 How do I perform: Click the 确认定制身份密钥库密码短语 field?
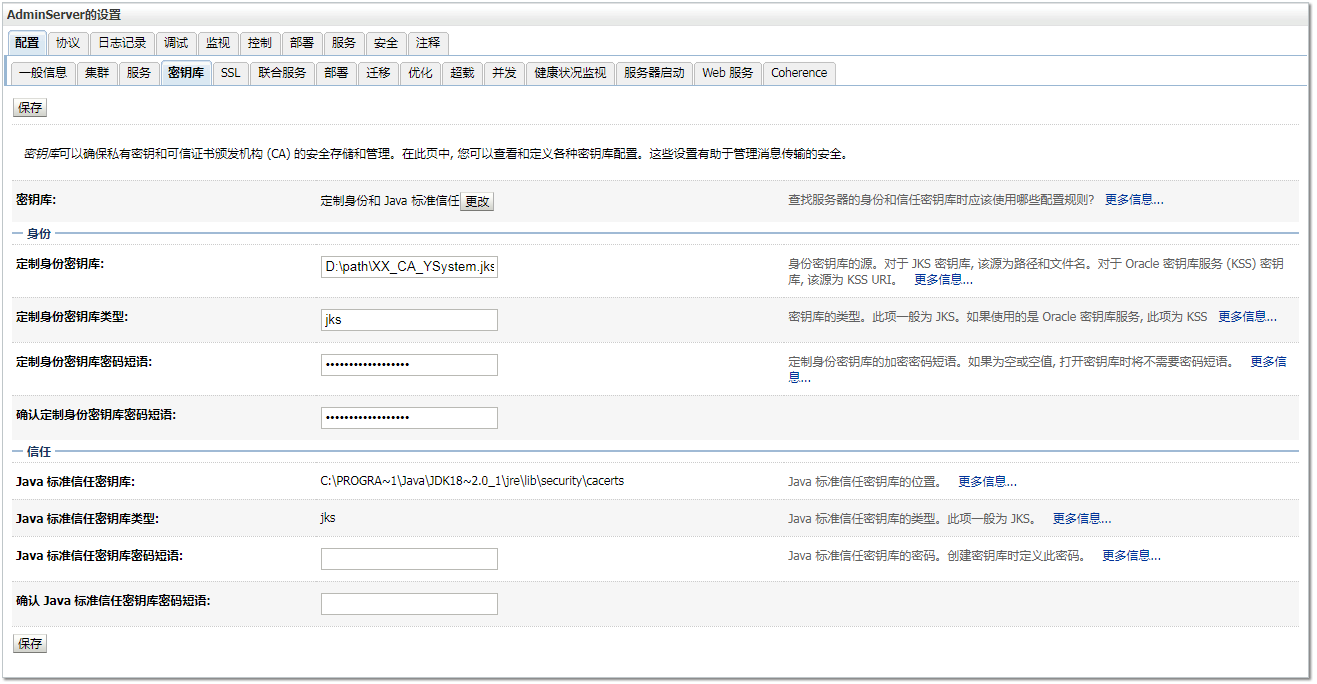408,417
